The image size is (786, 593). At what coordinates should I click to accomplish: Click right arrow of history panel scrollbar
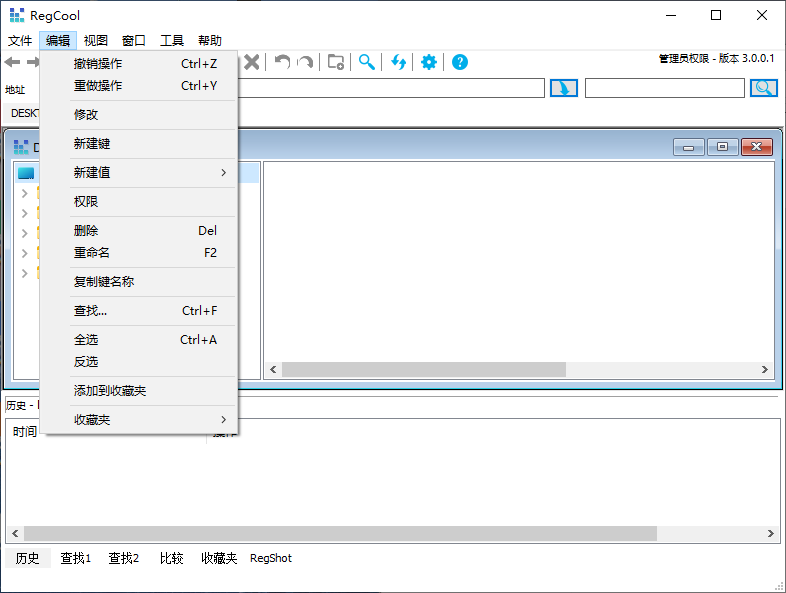[x=771, y=533]
